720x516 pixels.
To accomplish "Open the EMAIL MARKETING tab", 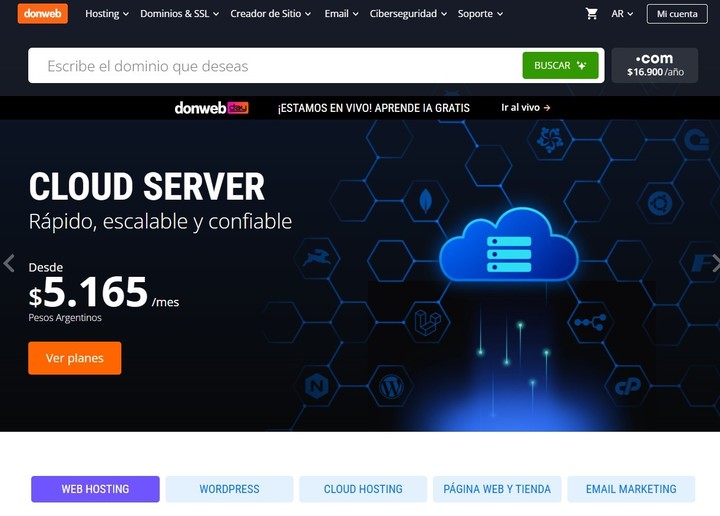I will pyautogui.click(x=631, y=489).
